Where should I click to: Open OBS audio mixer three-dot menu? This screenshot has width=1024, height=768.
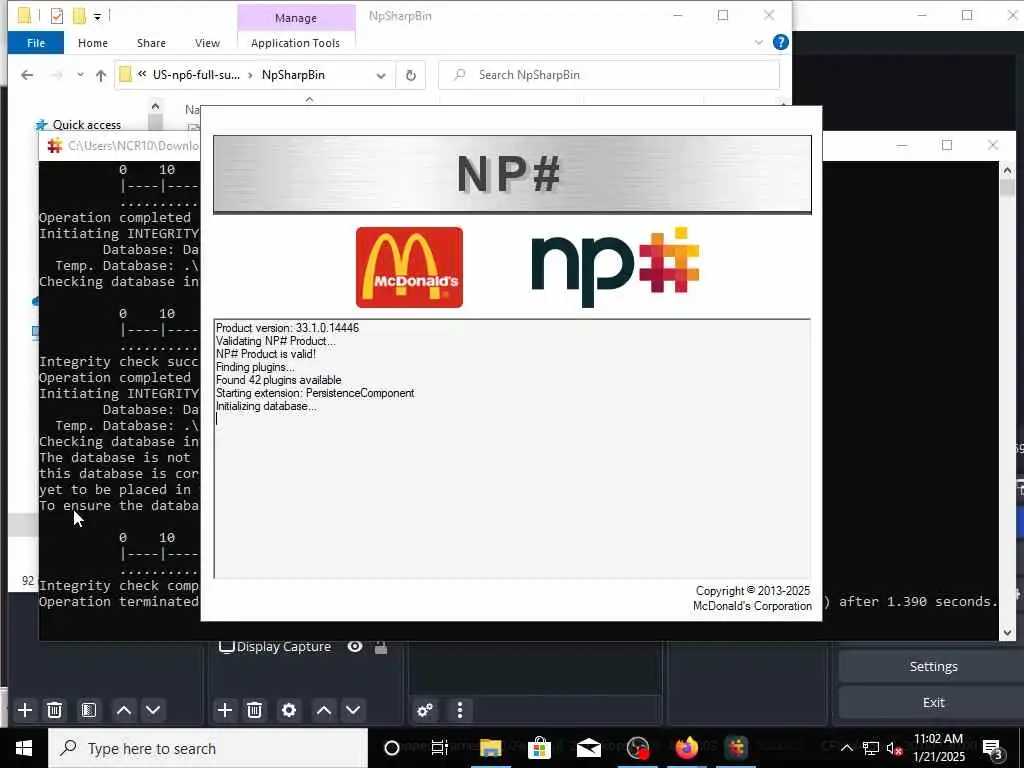click(x=460, y=710)
